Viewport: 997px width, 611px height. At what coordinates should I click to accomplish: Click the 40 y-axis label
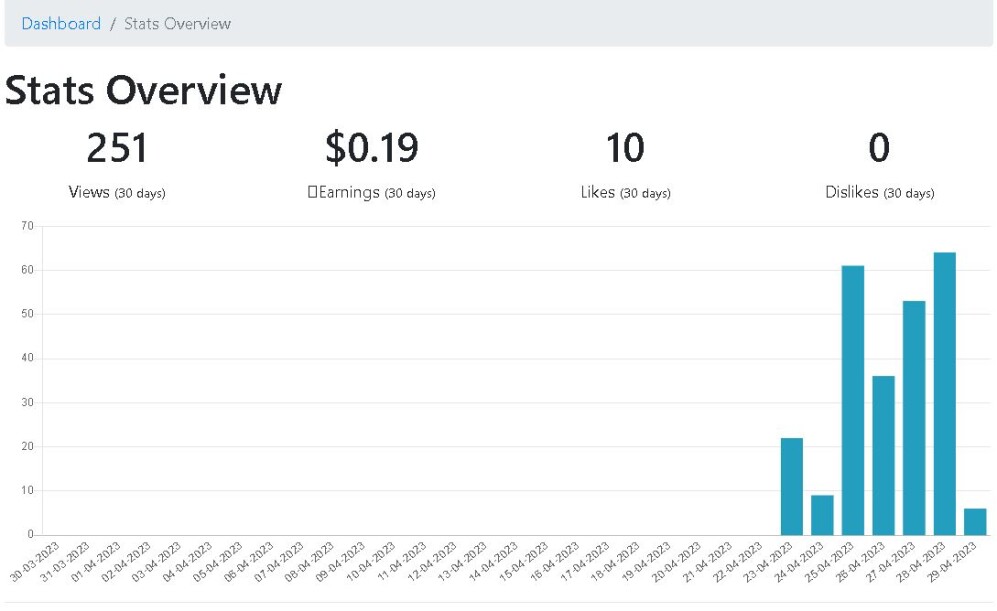(x=27, y=358)
